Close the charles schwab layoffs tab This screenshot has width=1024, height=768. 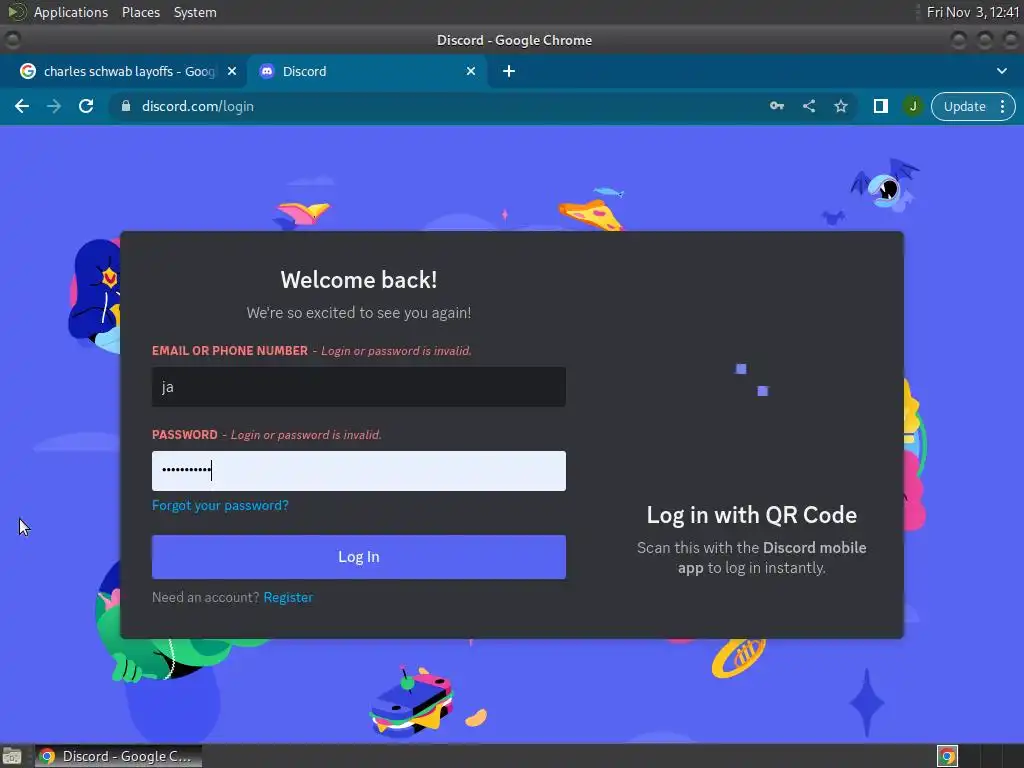pyautogui.click(x=232, y=71)
